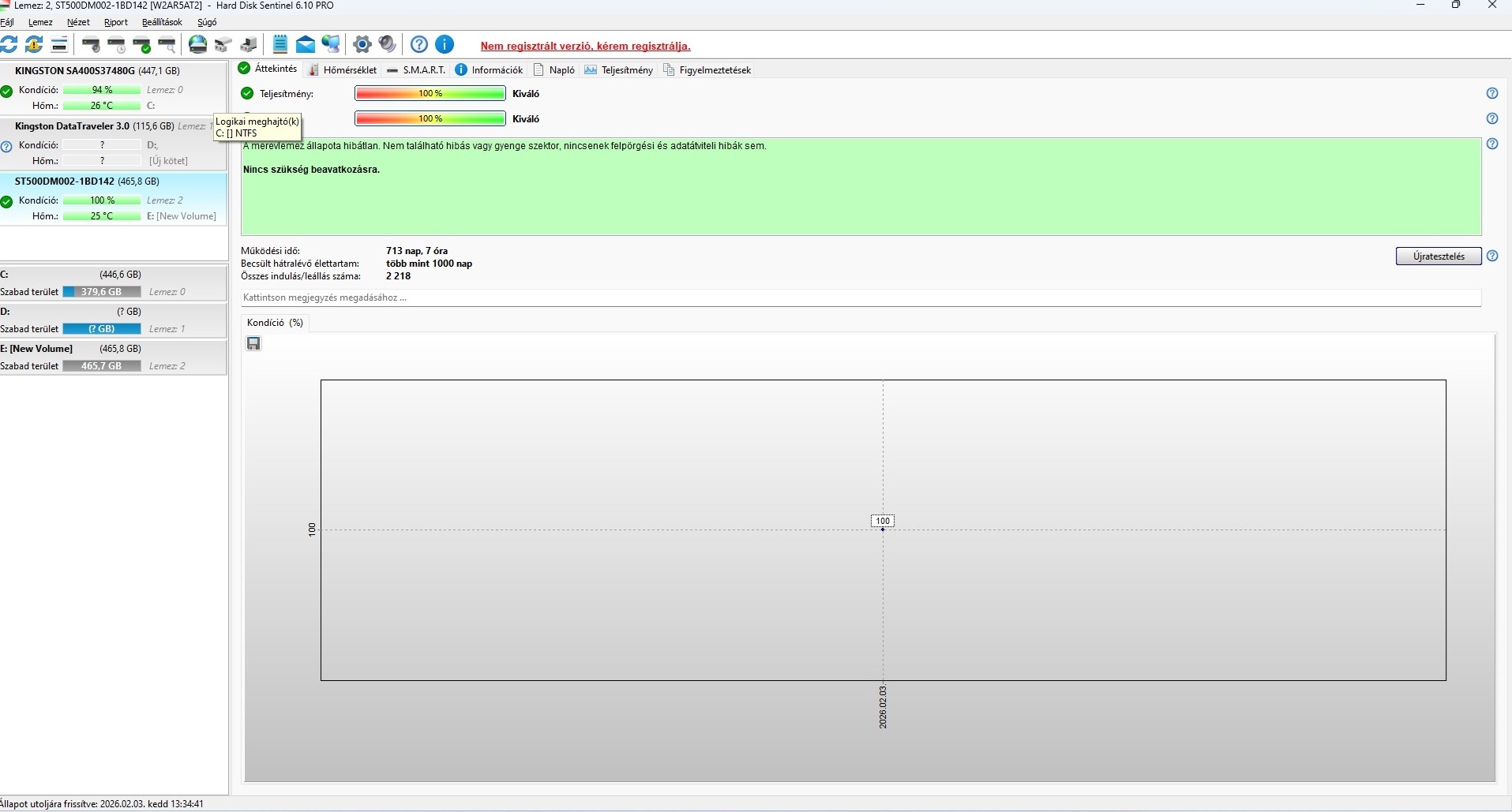Click the blue refresh arrows toolbar icon

click(9, 44)
